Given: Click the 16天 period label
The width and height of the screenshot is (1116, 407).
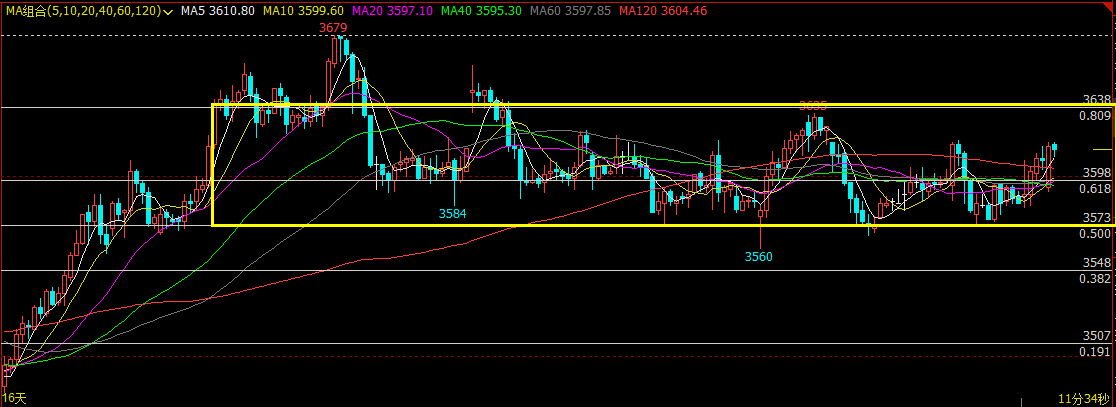Looking at the screenshot, I should coord(14,398).
